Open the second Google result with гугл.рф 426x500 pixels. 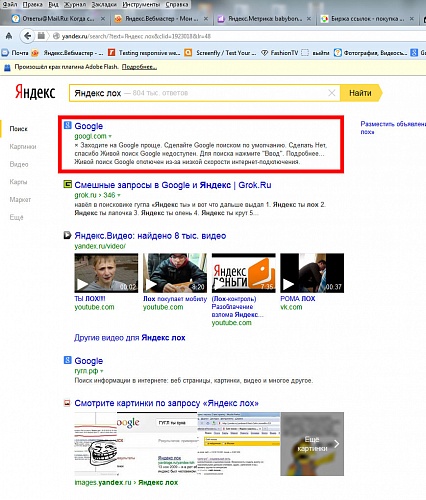coord(89,361)
